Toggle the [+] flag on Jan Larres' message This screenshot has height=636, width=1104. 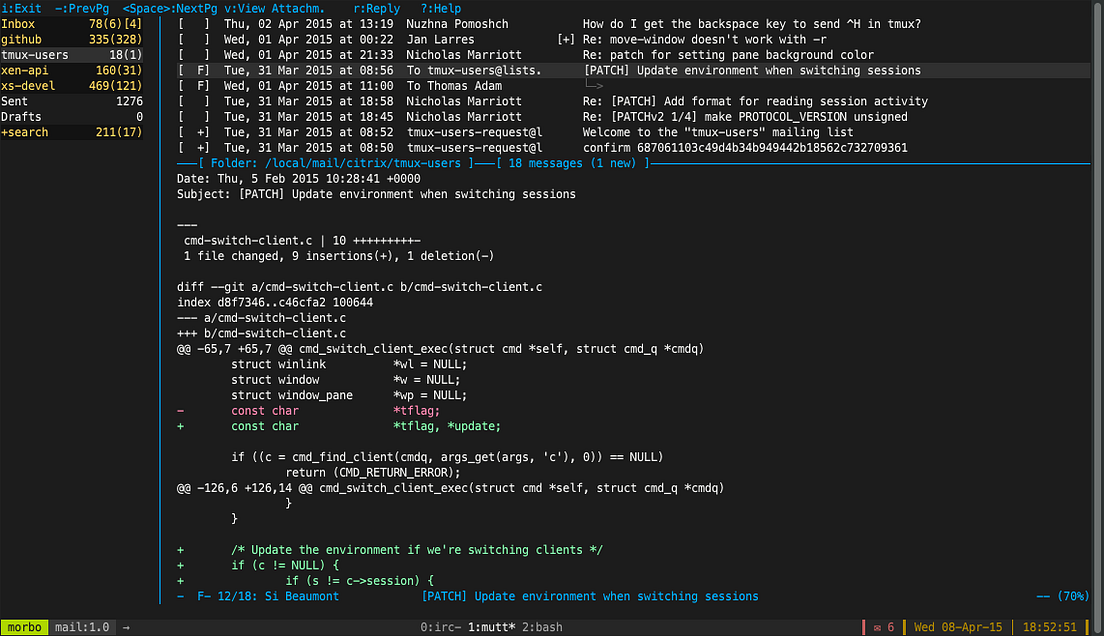point(564,39)
